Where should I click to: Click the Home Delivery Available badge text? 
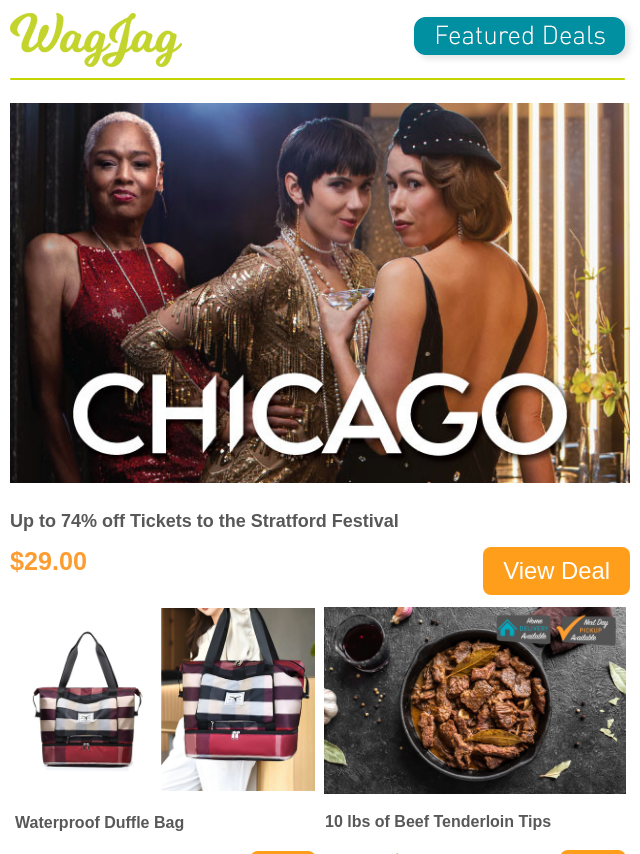click(x=533, y=629)
